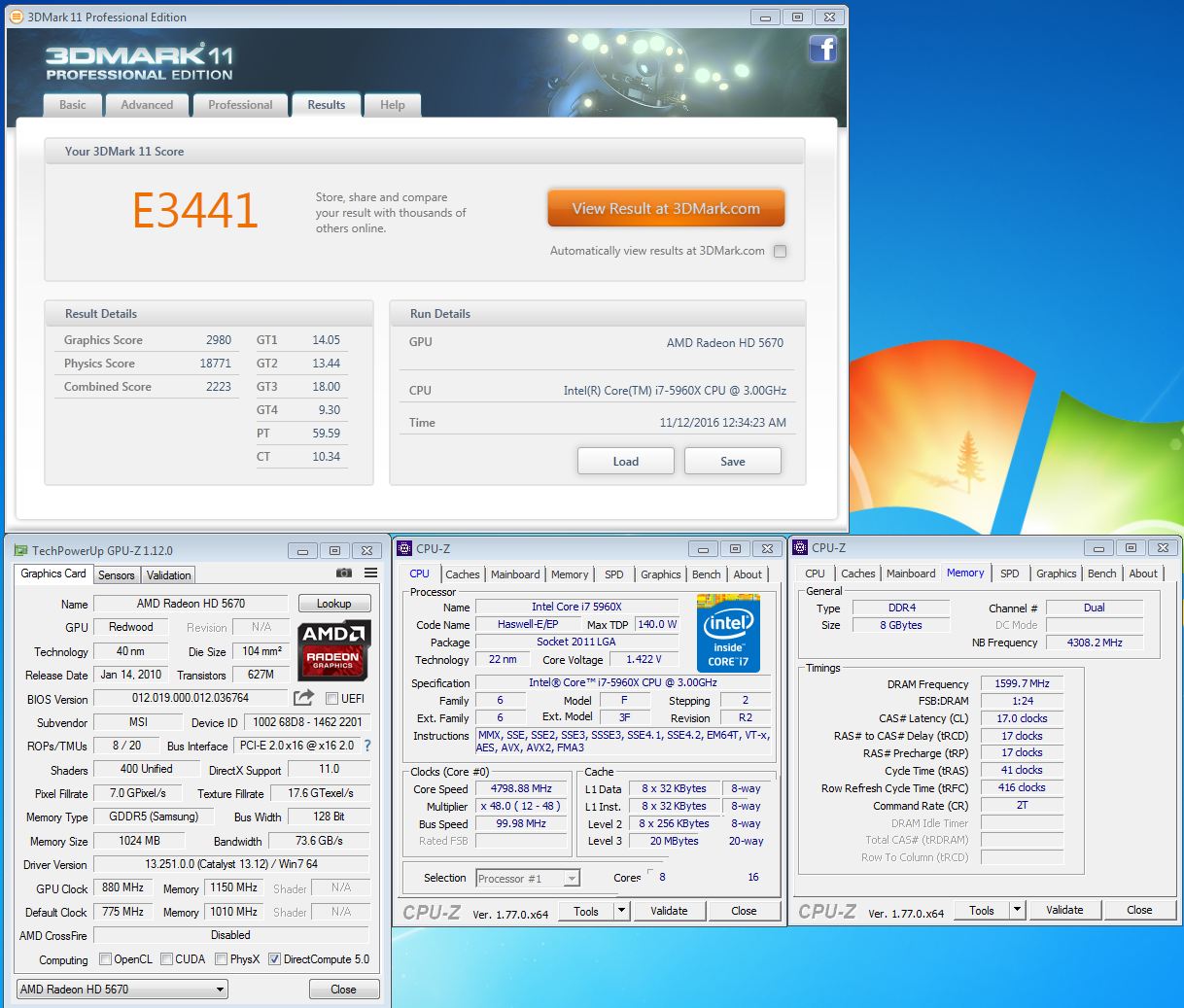Open Graphics tab in CPU-Z CPU window

[661, 574]
